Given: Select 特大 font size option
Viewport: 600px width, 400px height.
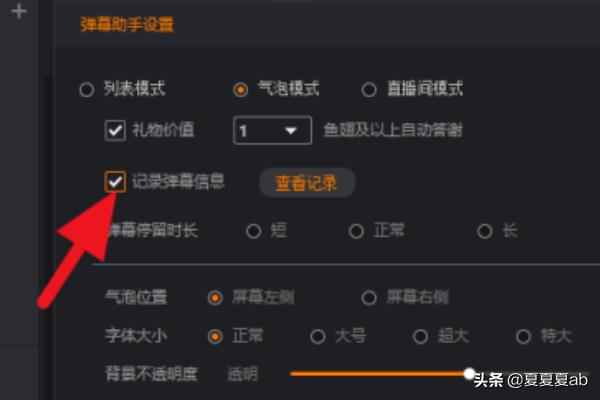Looking at the screenshot, I should [523, 336].
